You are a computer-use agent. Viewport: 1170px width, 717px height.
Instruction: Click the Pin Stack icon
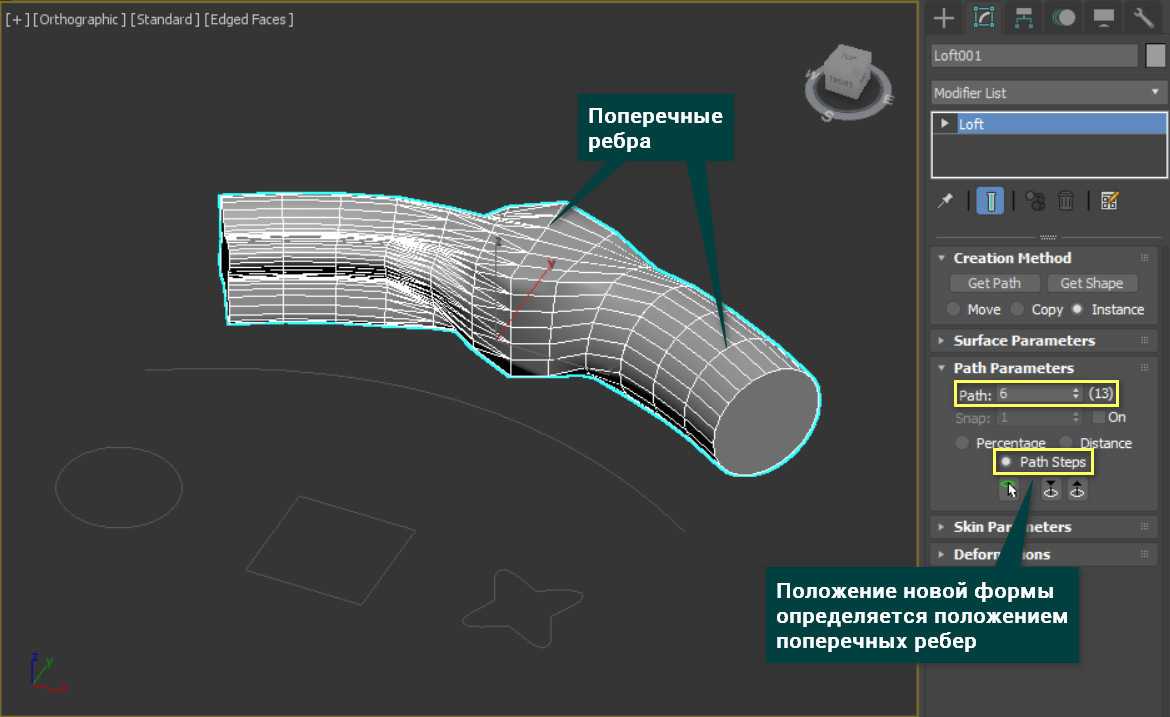pos(945,201)
